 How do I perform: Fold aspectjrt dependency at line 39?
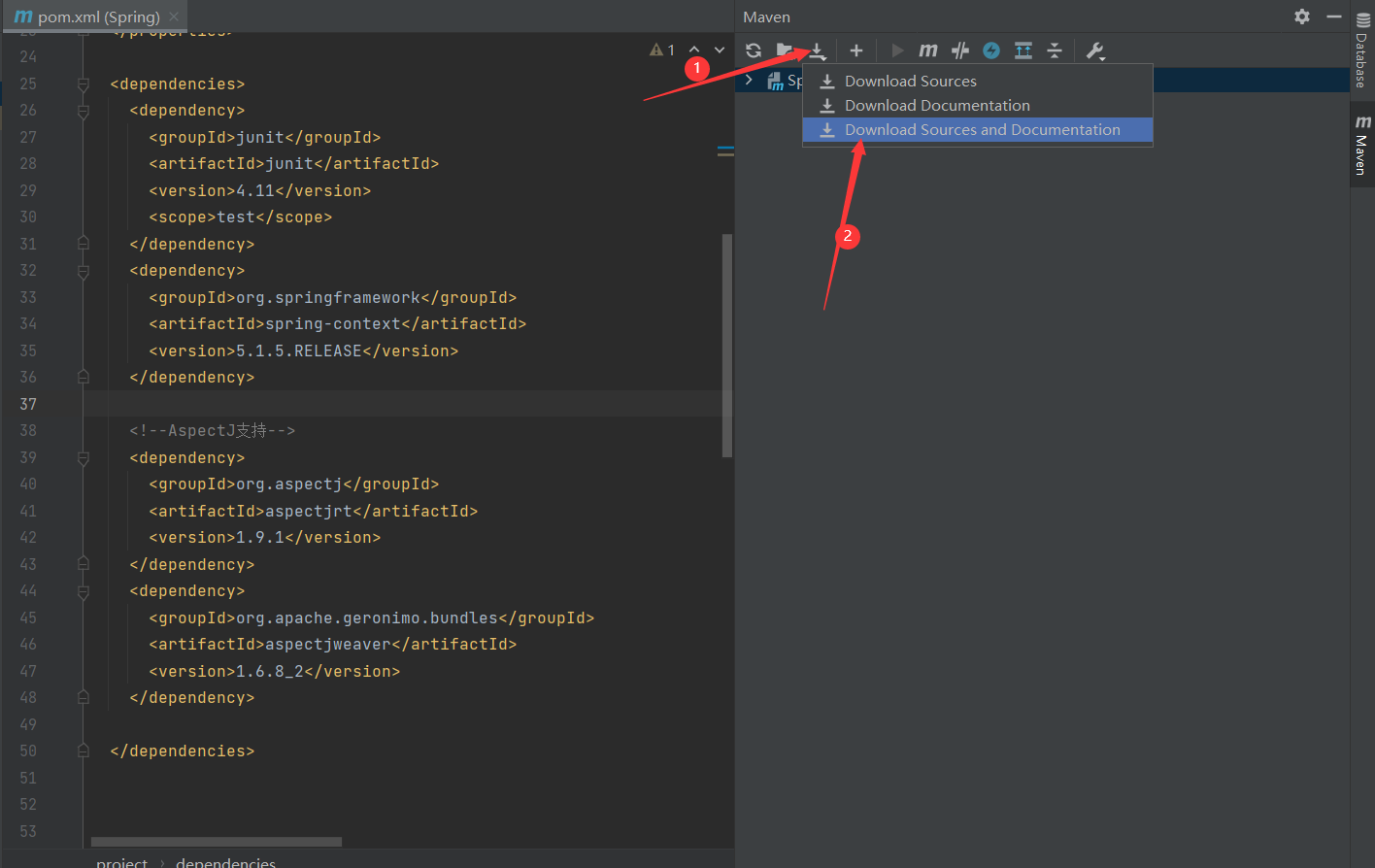pos(84,457)
